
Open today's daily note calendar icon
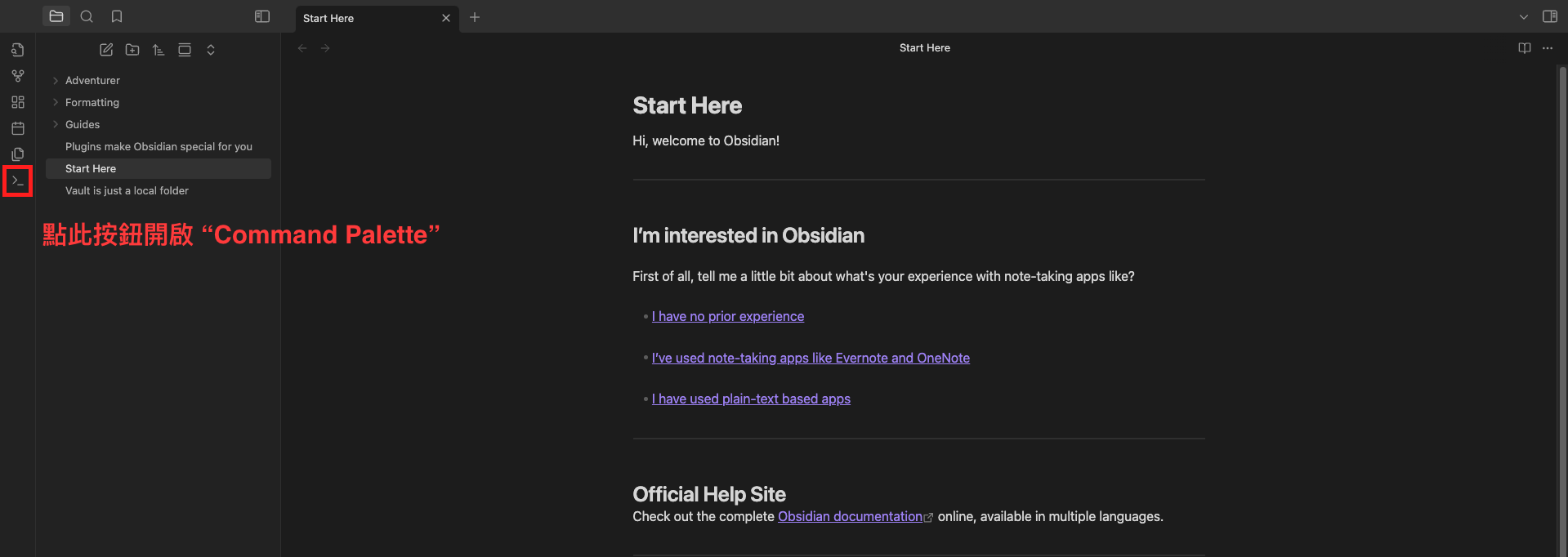pyautogui.click(x=18, y=128)
